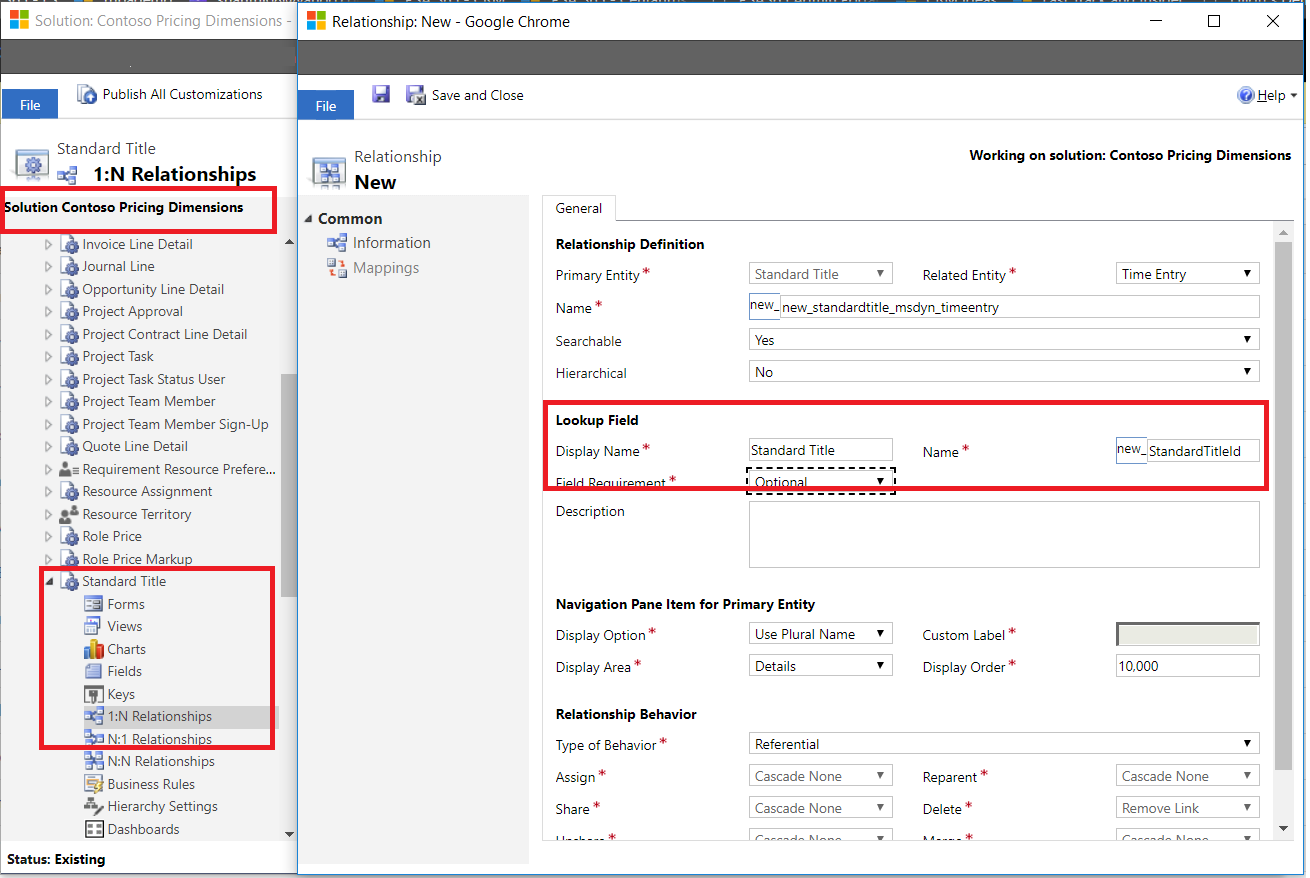The height and width of the screenshot is (878, 1310).
Task: Click Publish All Customizations
Action: 172,95
